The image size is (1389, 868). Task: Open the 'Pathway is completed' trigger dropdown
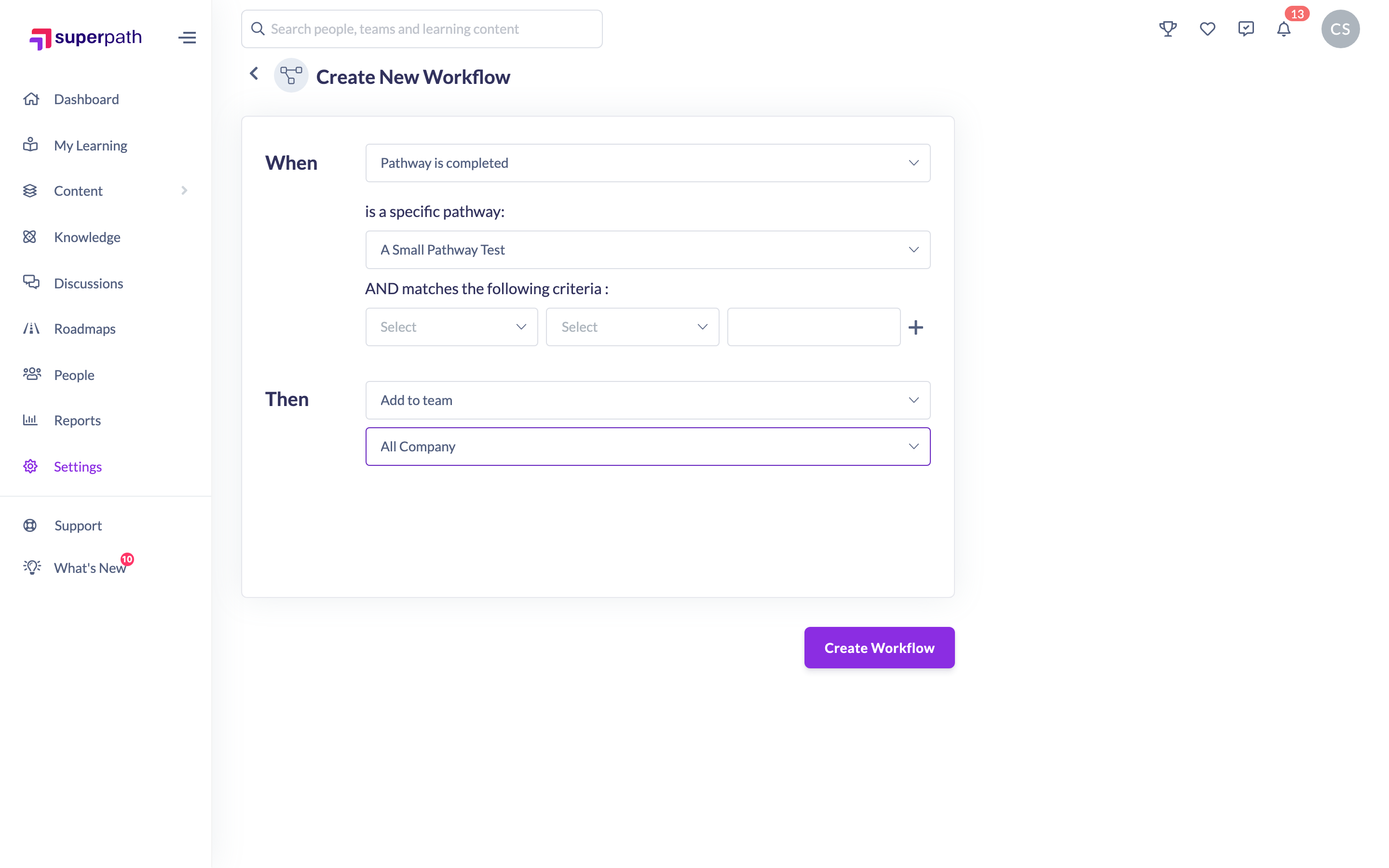[647, 163]
